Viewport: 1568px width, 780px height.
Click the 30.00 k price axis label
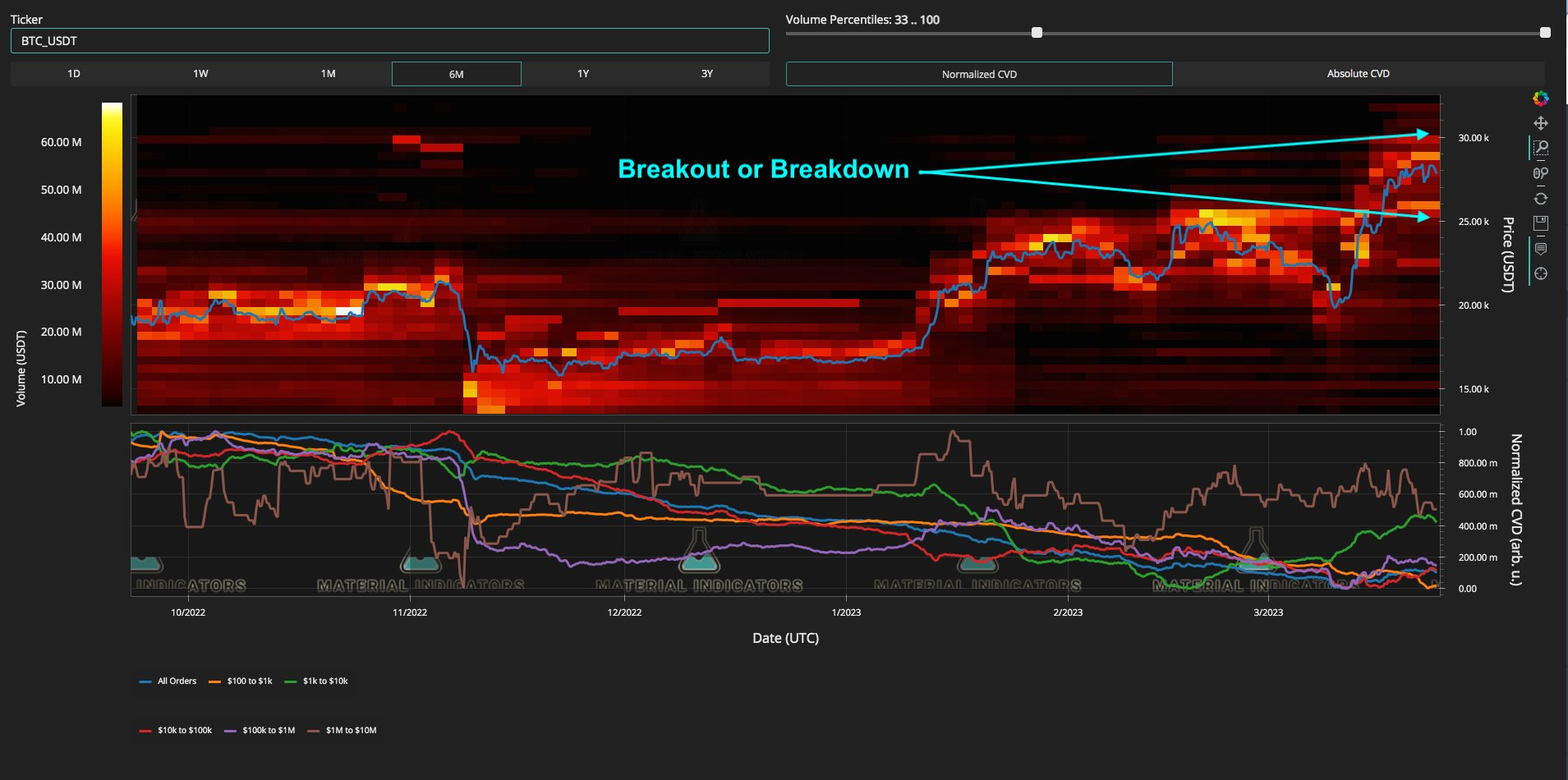[x=1474, y=138]
